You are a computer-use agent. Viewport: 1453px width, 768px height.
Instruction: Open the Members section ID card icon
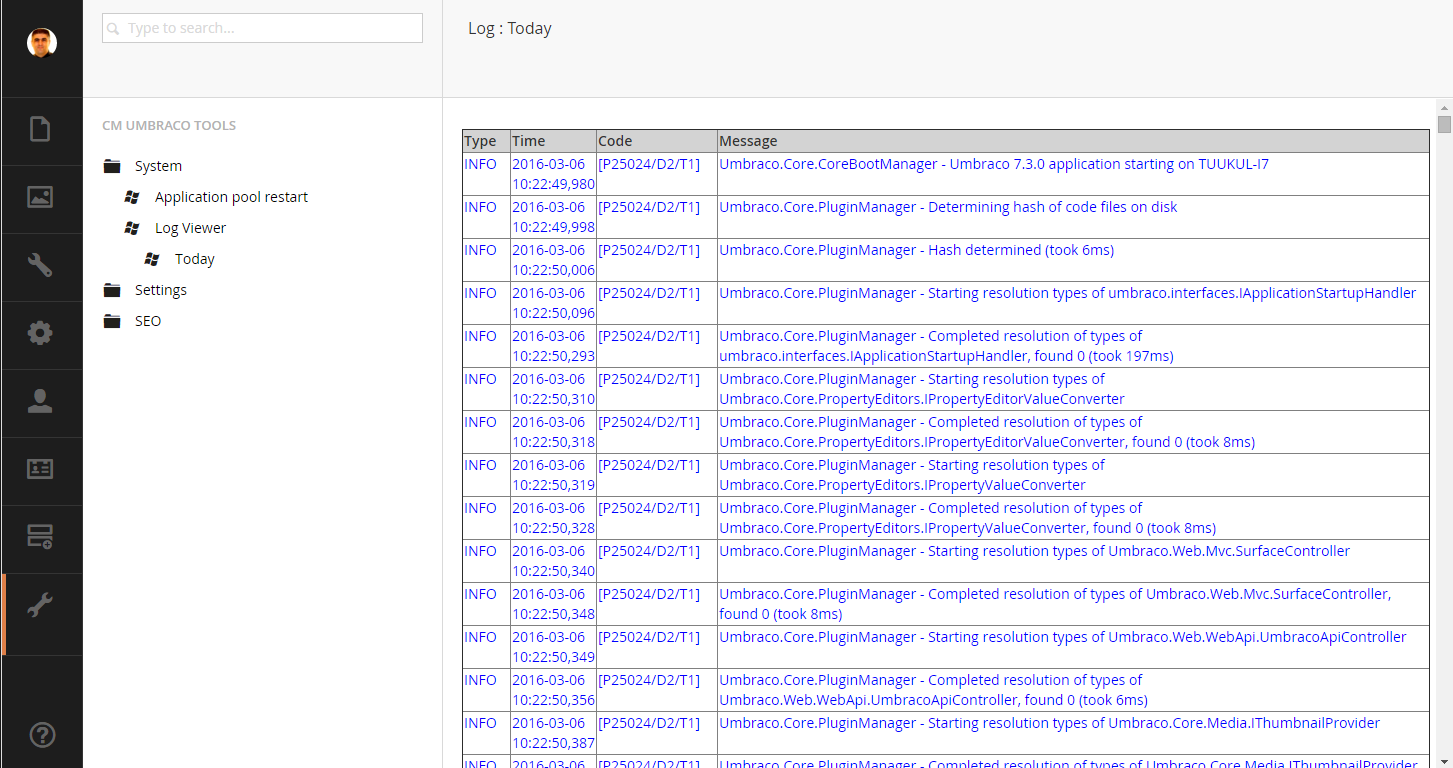[x=40, y=469]
